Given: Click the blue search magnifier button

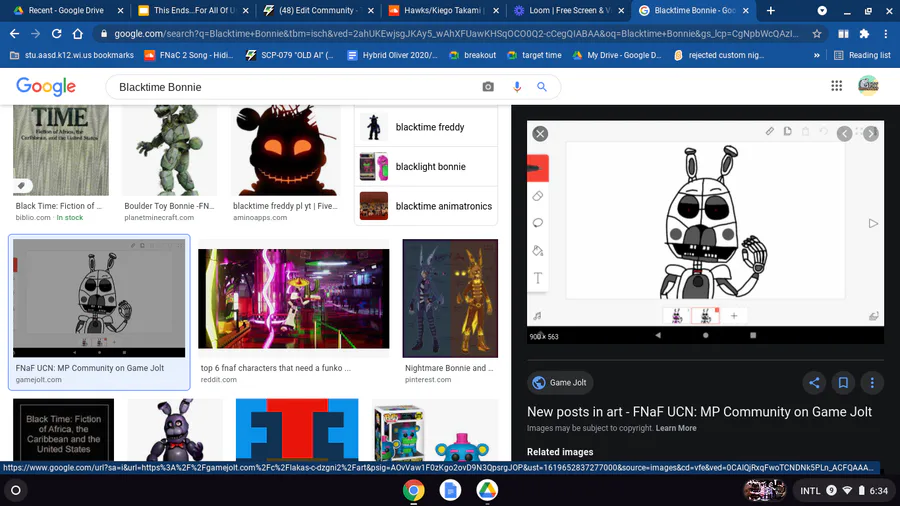Looking at the screenshot, I should [541, 87].
